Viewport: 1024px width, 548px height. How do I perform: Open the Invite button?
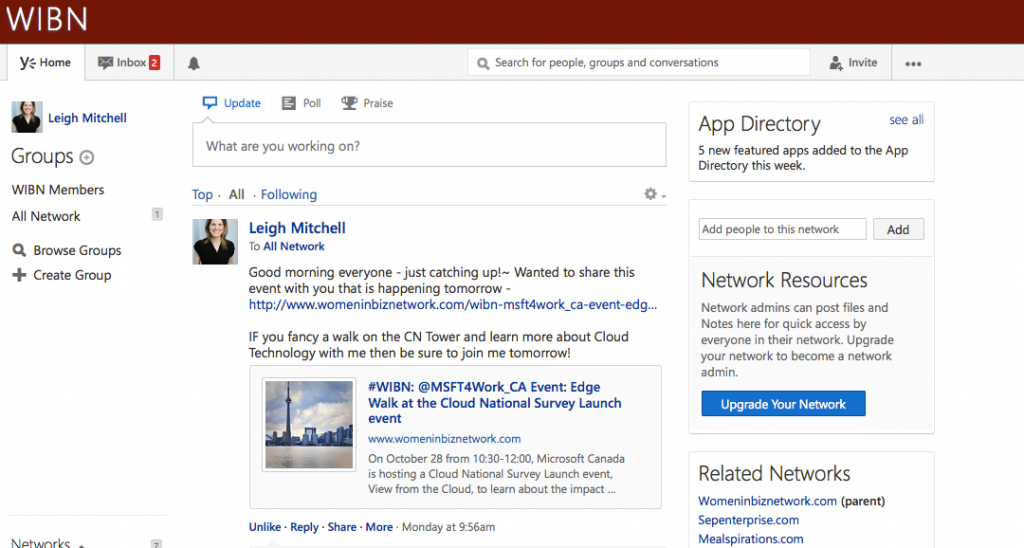[x=853, y=63]
